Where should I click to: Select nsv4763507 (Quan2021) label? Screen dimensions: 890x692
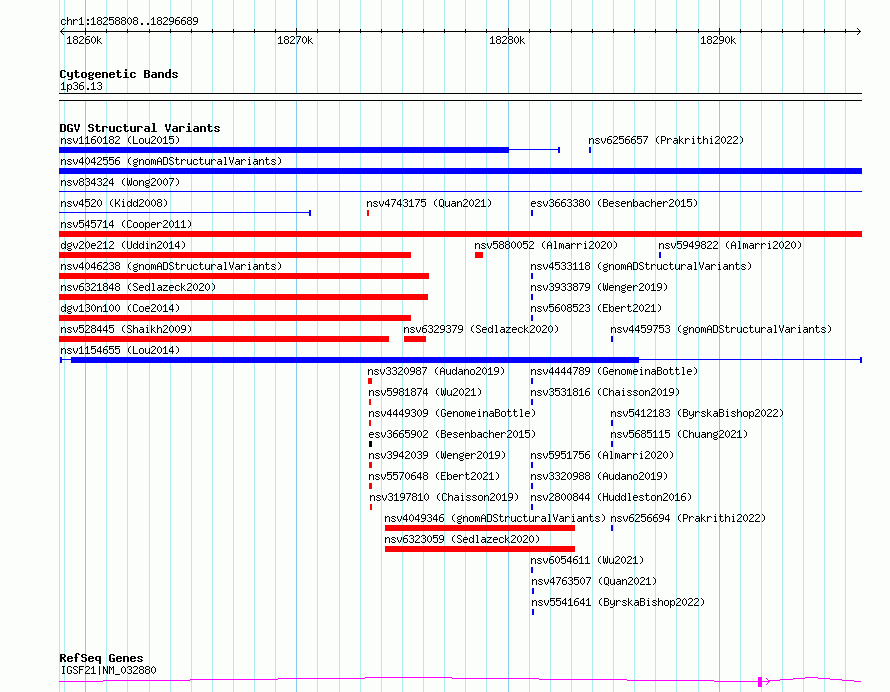pyautogui.click(x=594, y=581)
